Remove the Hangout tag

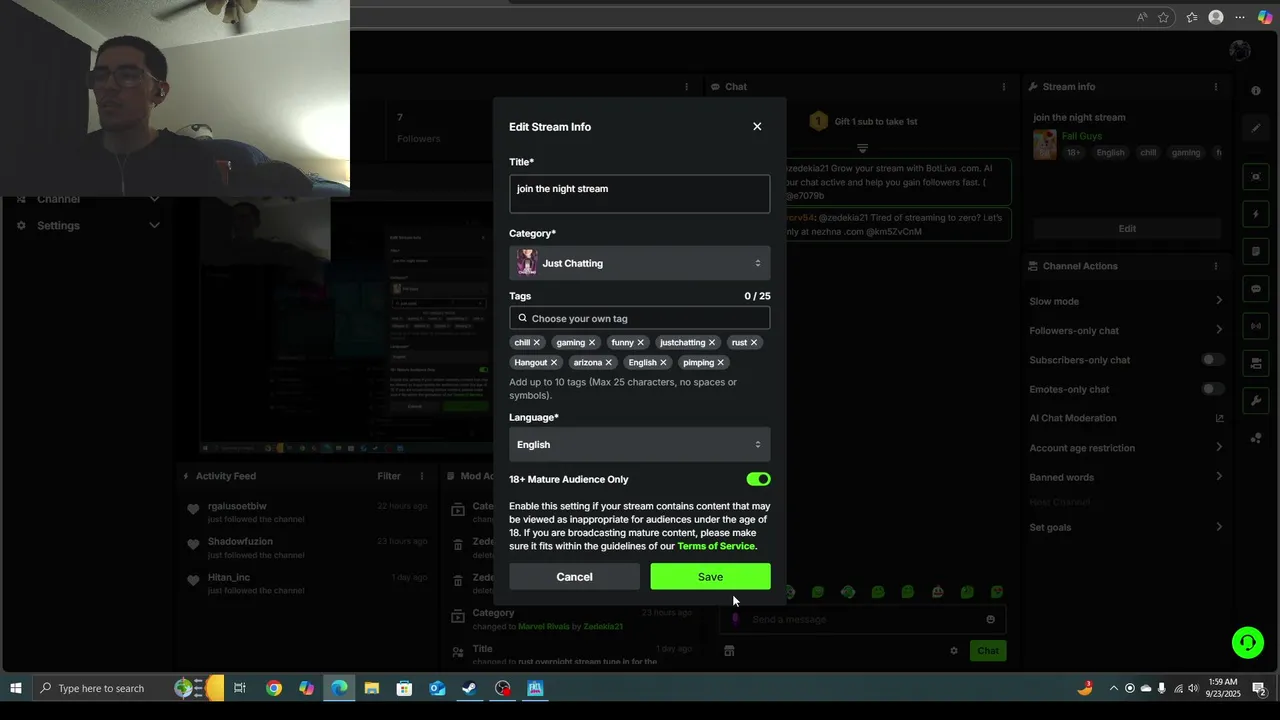click(x=554, y=363)
